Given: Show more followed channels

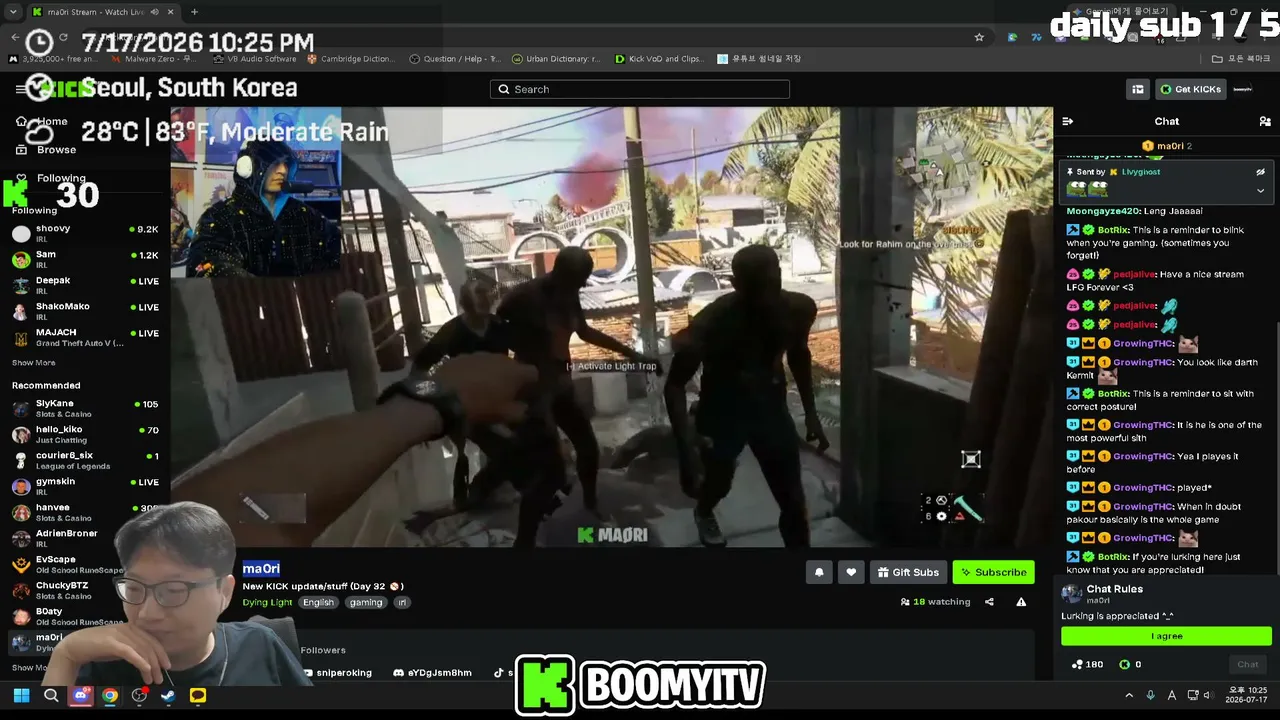Looking at the screenshot, I should (34, 363).
